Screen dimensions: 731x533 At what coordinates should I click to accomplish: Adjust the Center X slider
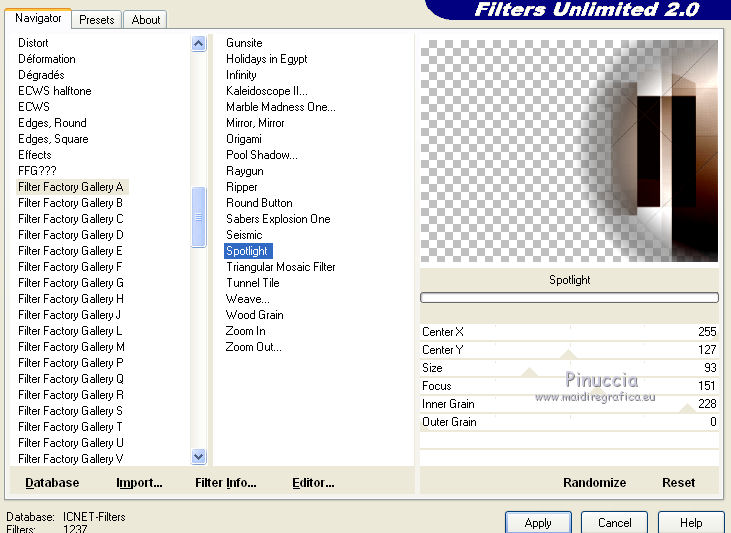pyautogui.click(x=569, y=332)
